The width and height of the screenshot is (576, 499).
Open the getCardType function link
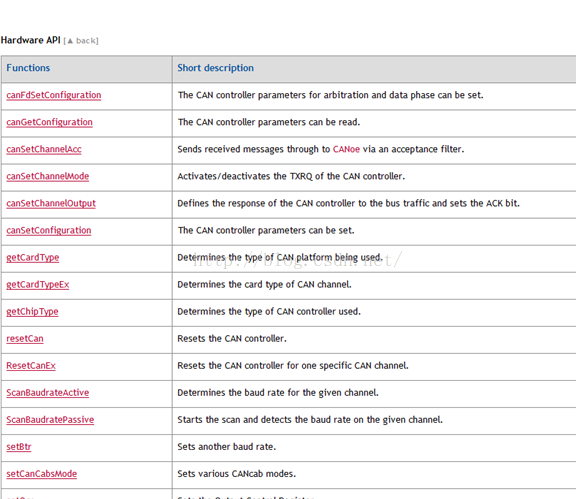pyautogui.click(x=32, y=258)
